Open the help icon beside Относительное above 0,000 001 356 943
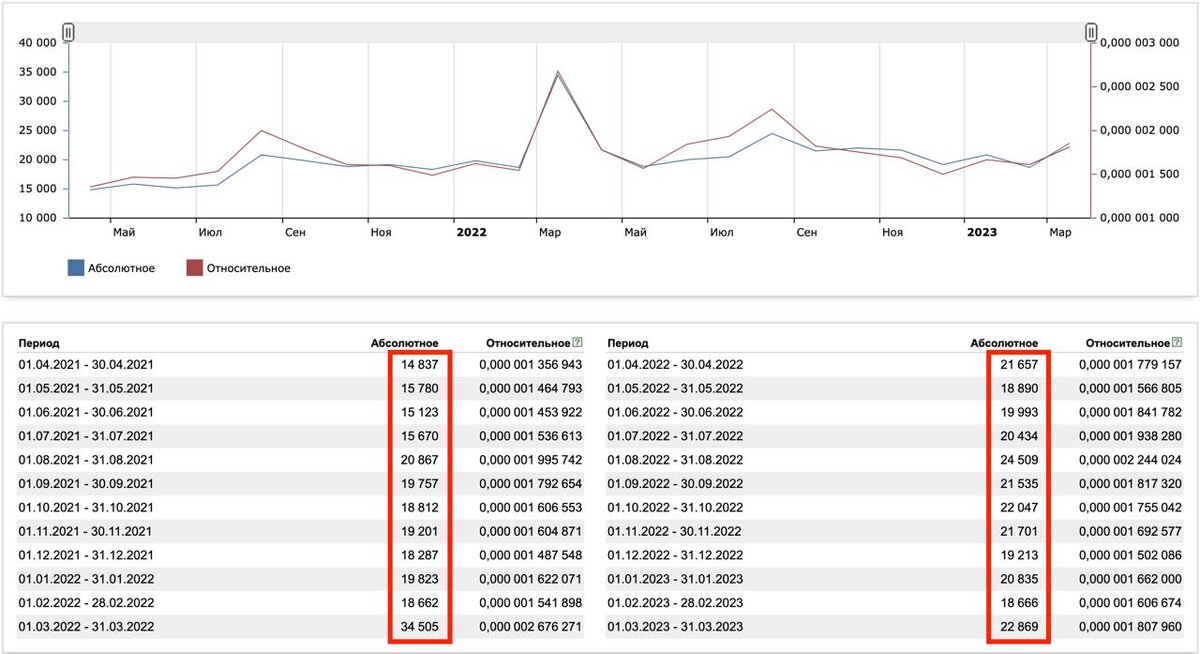The image size is (1200, 654). (577, 343)
